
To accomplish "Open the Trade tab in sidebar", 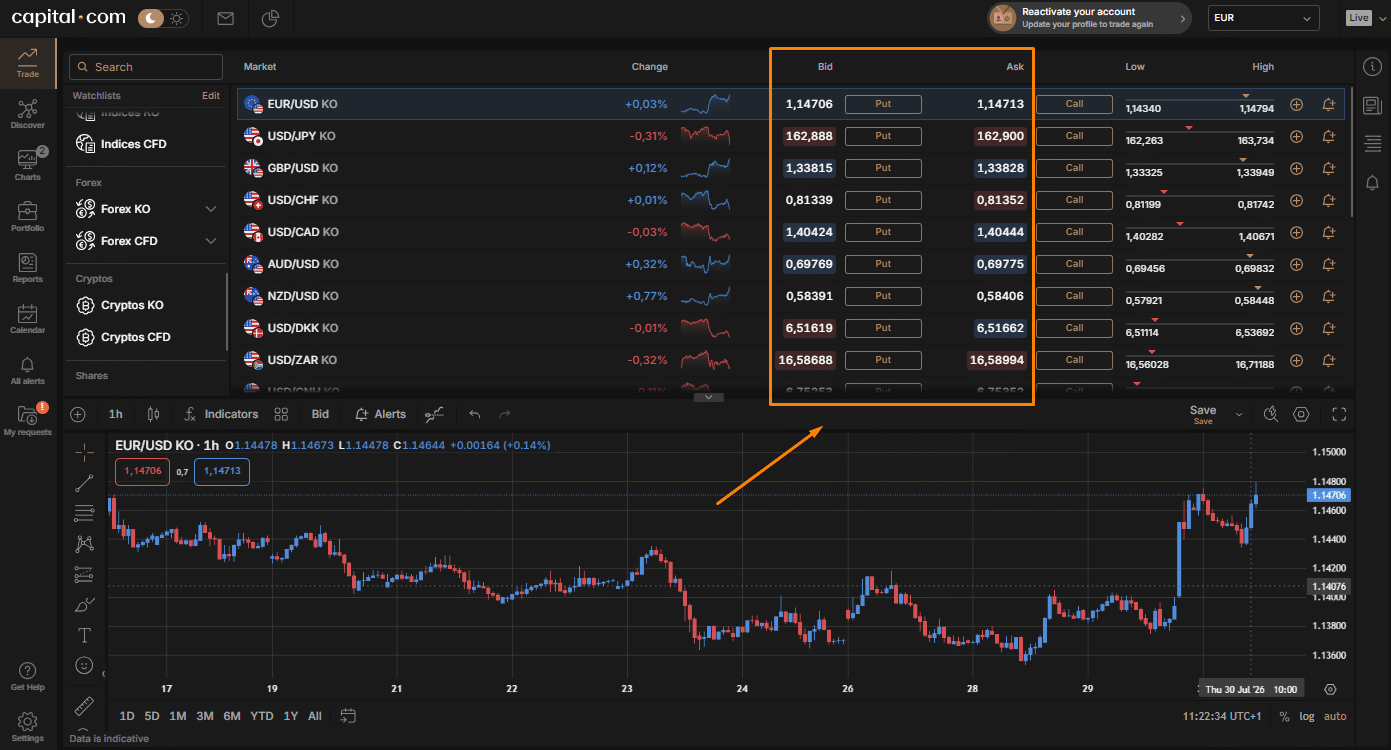I will coord(27,62).
